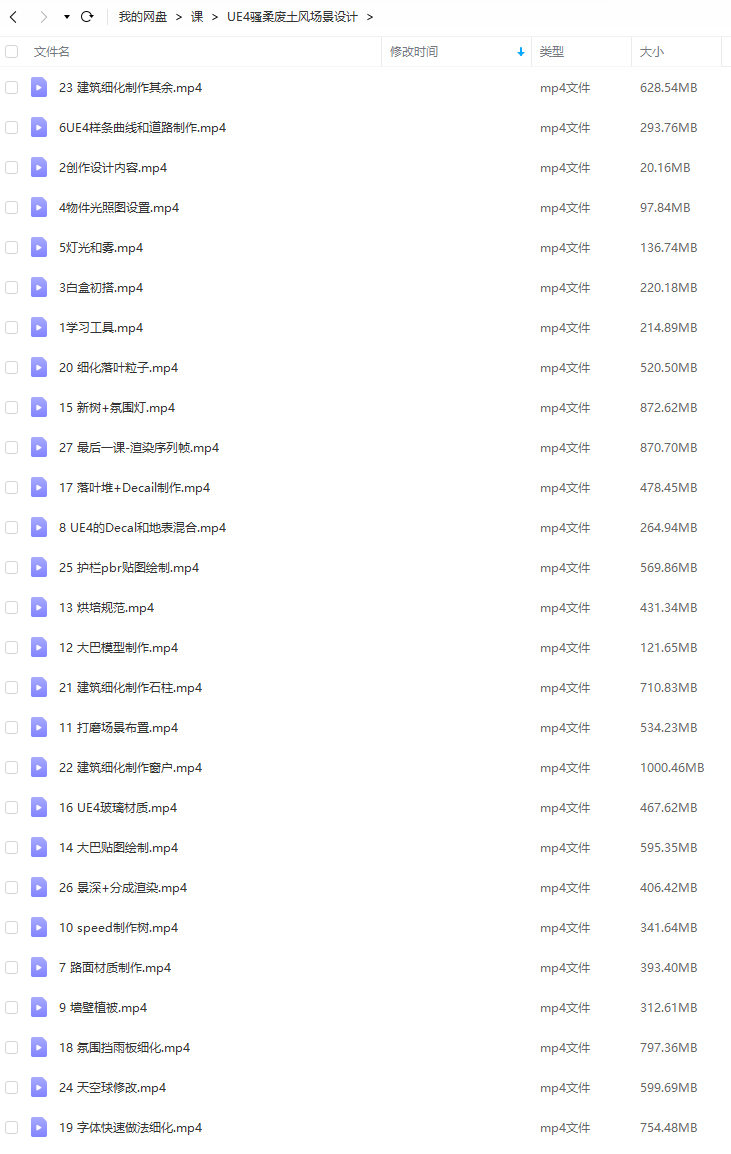731x1154 pixels.
Task: Check the box for 2创作设计内容.mp4
Action: pyautogui.click(x=12, y=168)
